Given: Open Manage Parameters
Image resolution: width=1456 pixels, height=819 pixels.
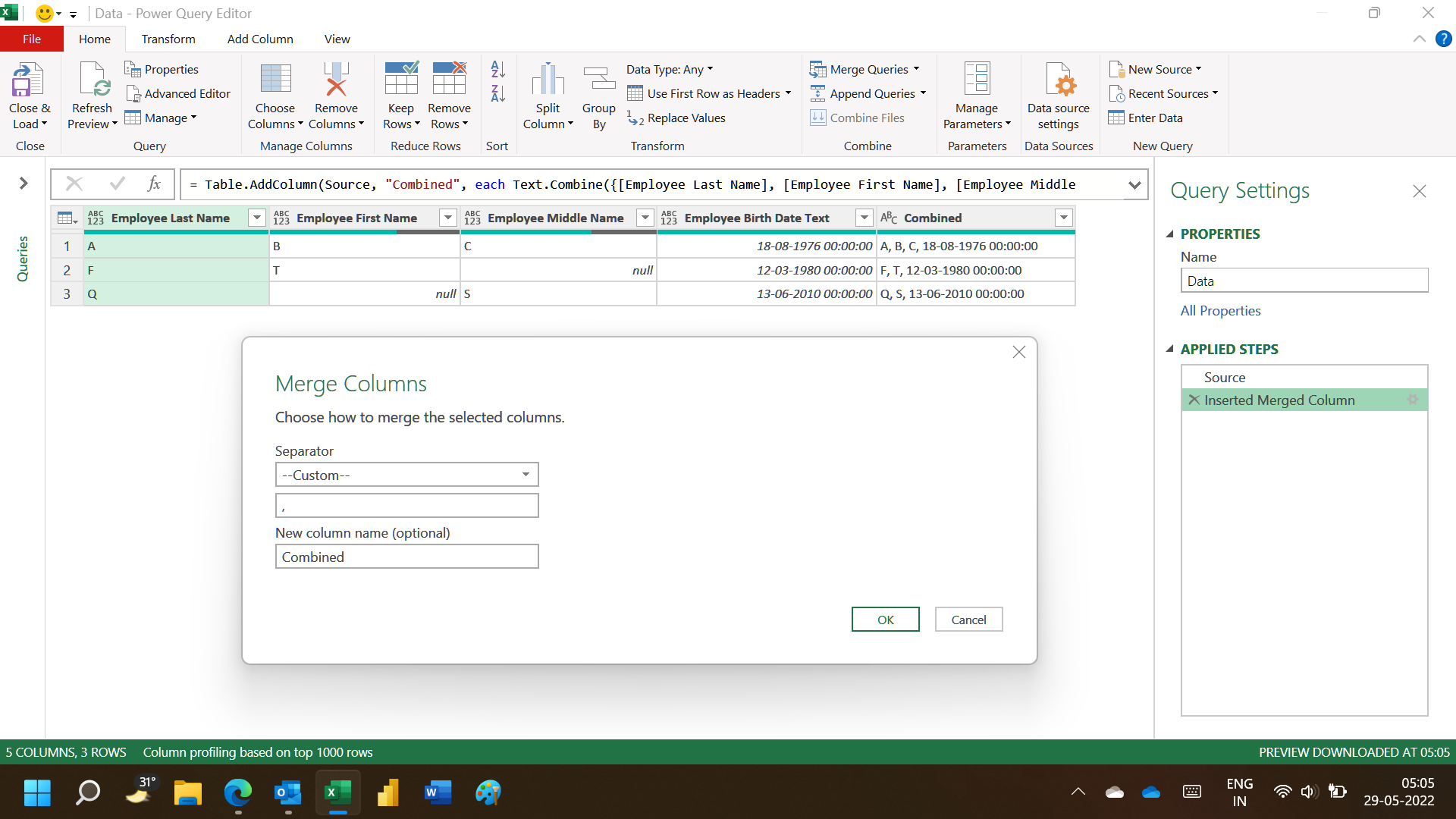Looking at the screenshot, I should (x=977, y=96).
